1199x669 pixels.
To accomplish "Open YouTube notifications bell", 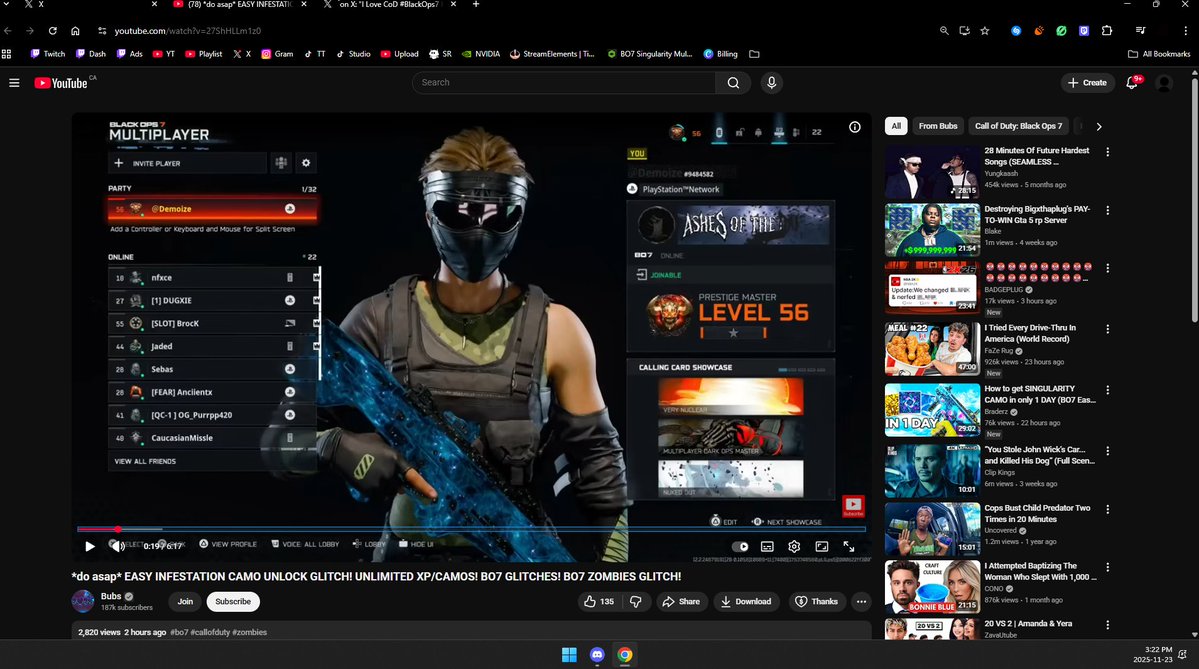I will tap(1129, 82).
